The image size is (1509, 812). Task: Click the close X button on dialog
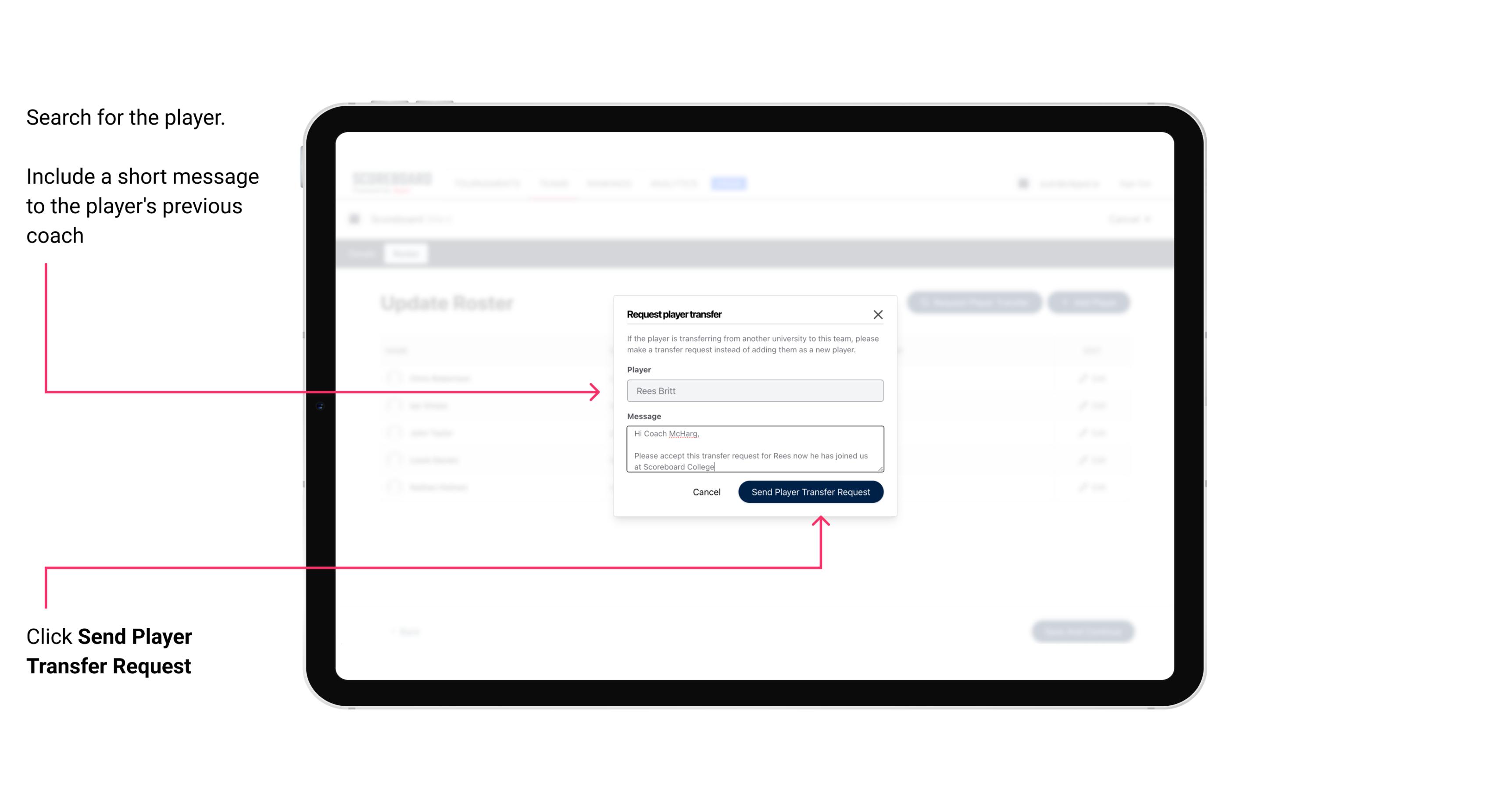tap(878, 314)
